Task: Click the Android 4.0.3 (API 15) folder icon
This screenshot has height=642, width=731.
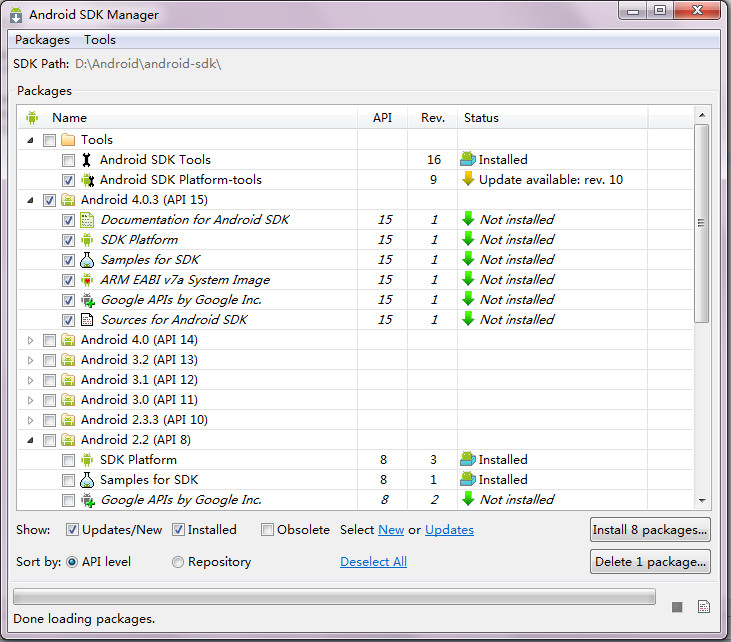Action: coord(68,200)
